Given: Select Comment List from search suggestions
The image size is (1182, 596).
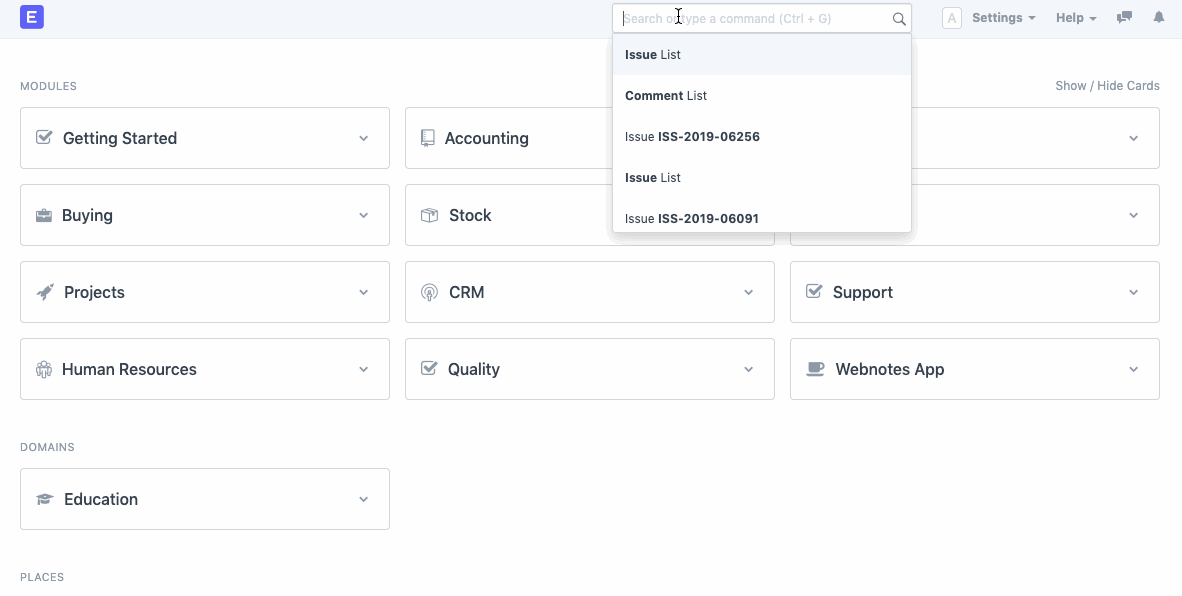Looking at the screenshot, I should pyautogui.click(x=666, y=96).
